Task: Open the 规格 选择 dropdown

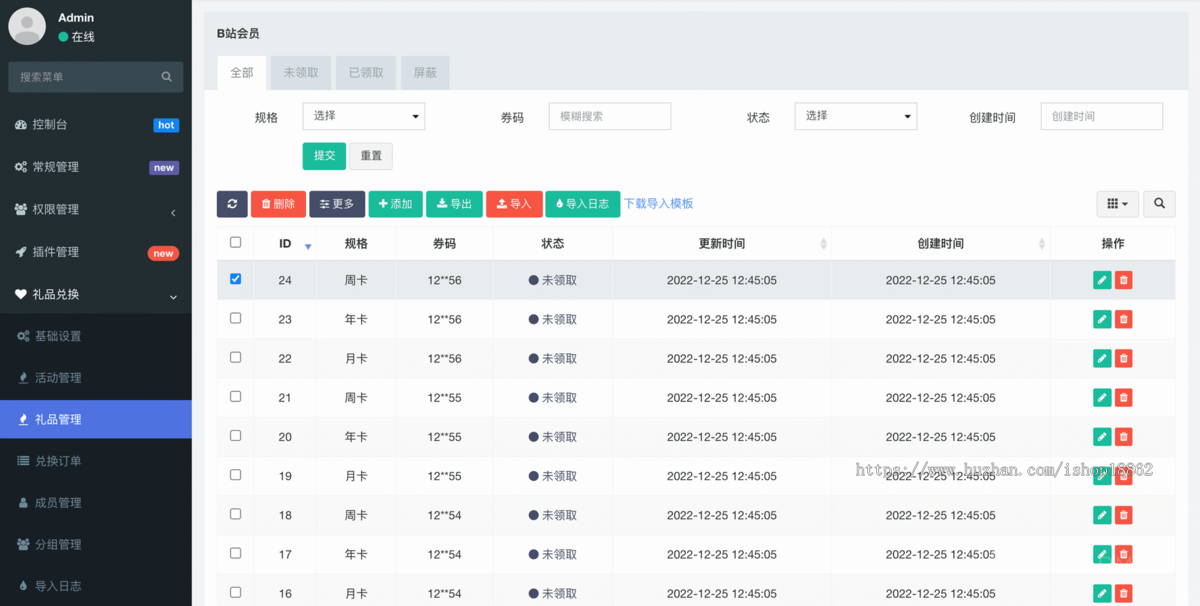Action: click(363, 116)
